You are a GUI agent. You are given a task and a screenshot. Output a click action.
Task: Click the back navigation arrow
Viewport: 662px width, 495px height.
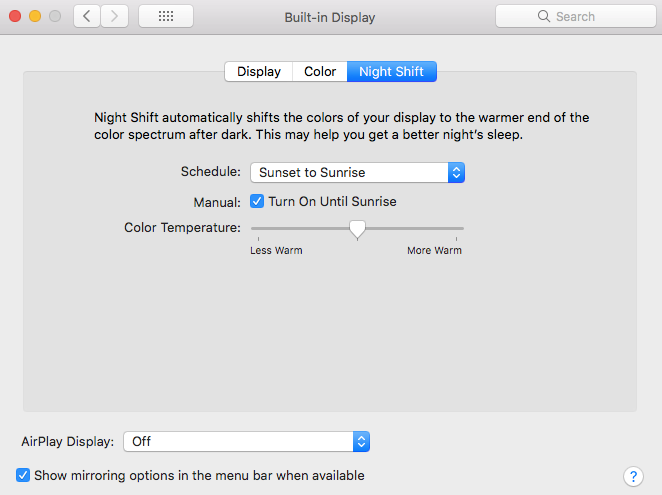tap(87, 16)
